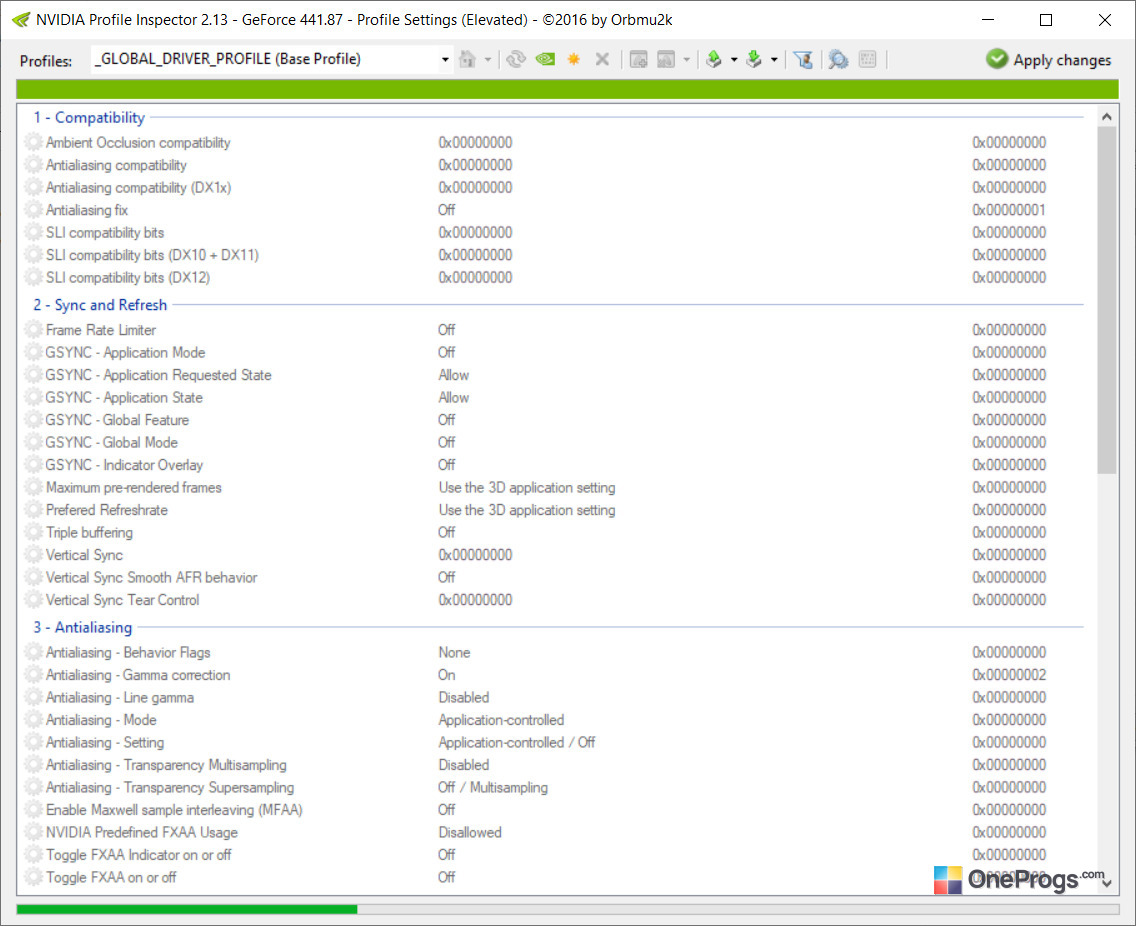The image size is (1136, 926).
Task: Click the On value of Antialiasing - Gamma correction
Action: [x=447, y=675]
